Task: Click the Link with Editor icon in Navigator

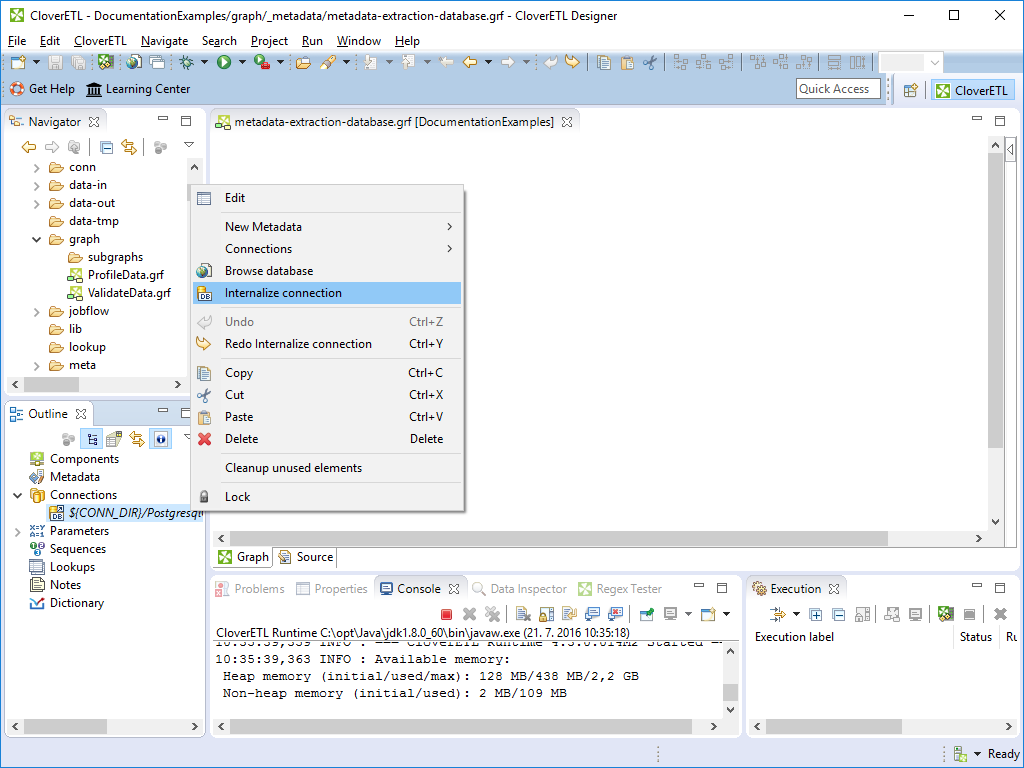Action: (129, 147)
